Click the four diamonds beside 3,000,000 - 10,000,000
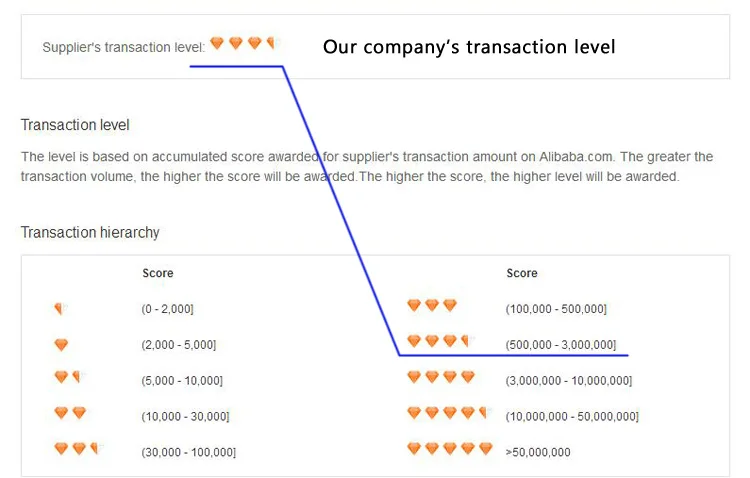The height and width of the screenshot is (478, 750). [x=441, y=377]
